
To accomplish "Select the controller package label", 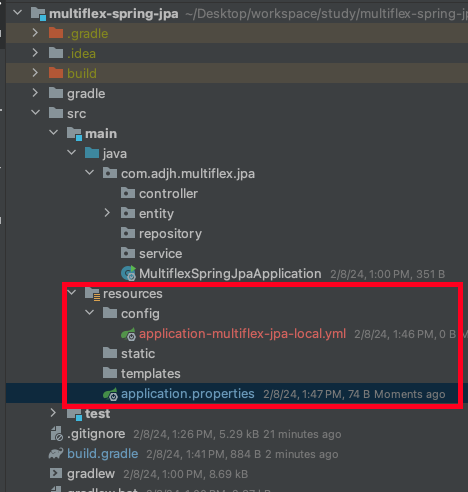I will [x=168, y=193].
